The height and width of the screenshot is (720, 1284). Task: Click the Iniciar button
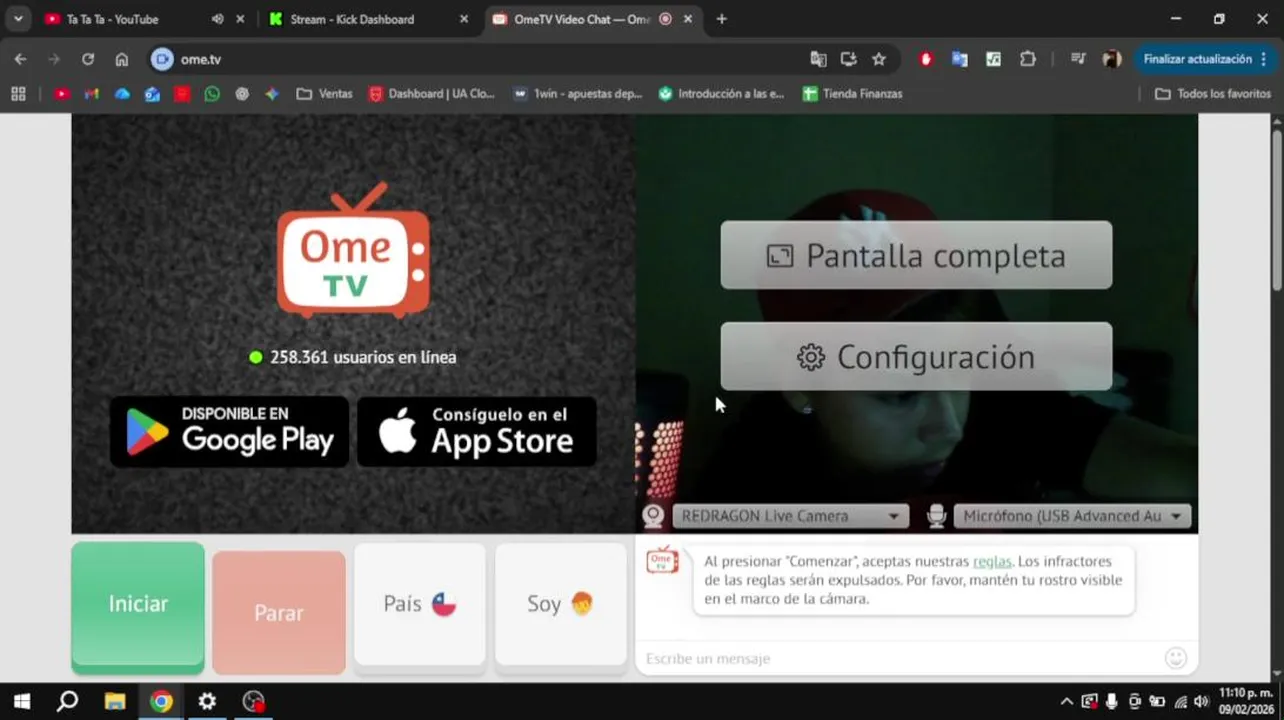tap(138, 604)
